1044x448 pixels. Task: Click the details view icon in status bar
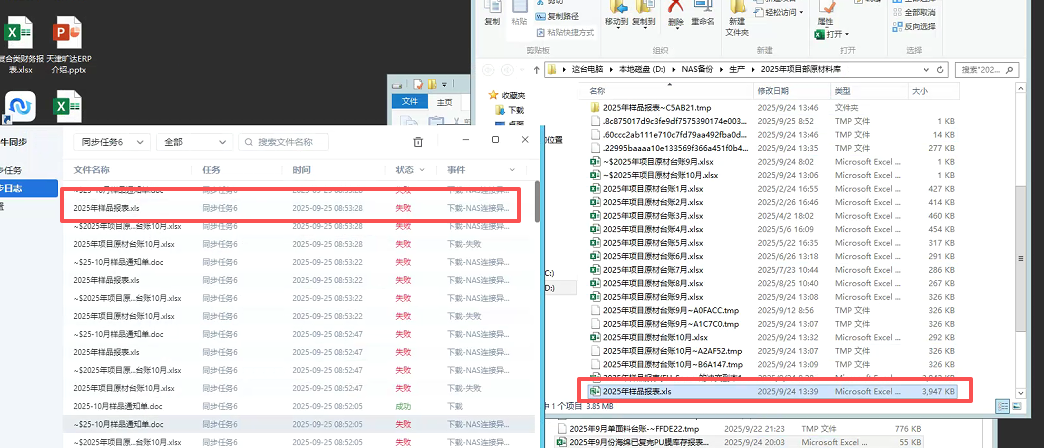1003,405
